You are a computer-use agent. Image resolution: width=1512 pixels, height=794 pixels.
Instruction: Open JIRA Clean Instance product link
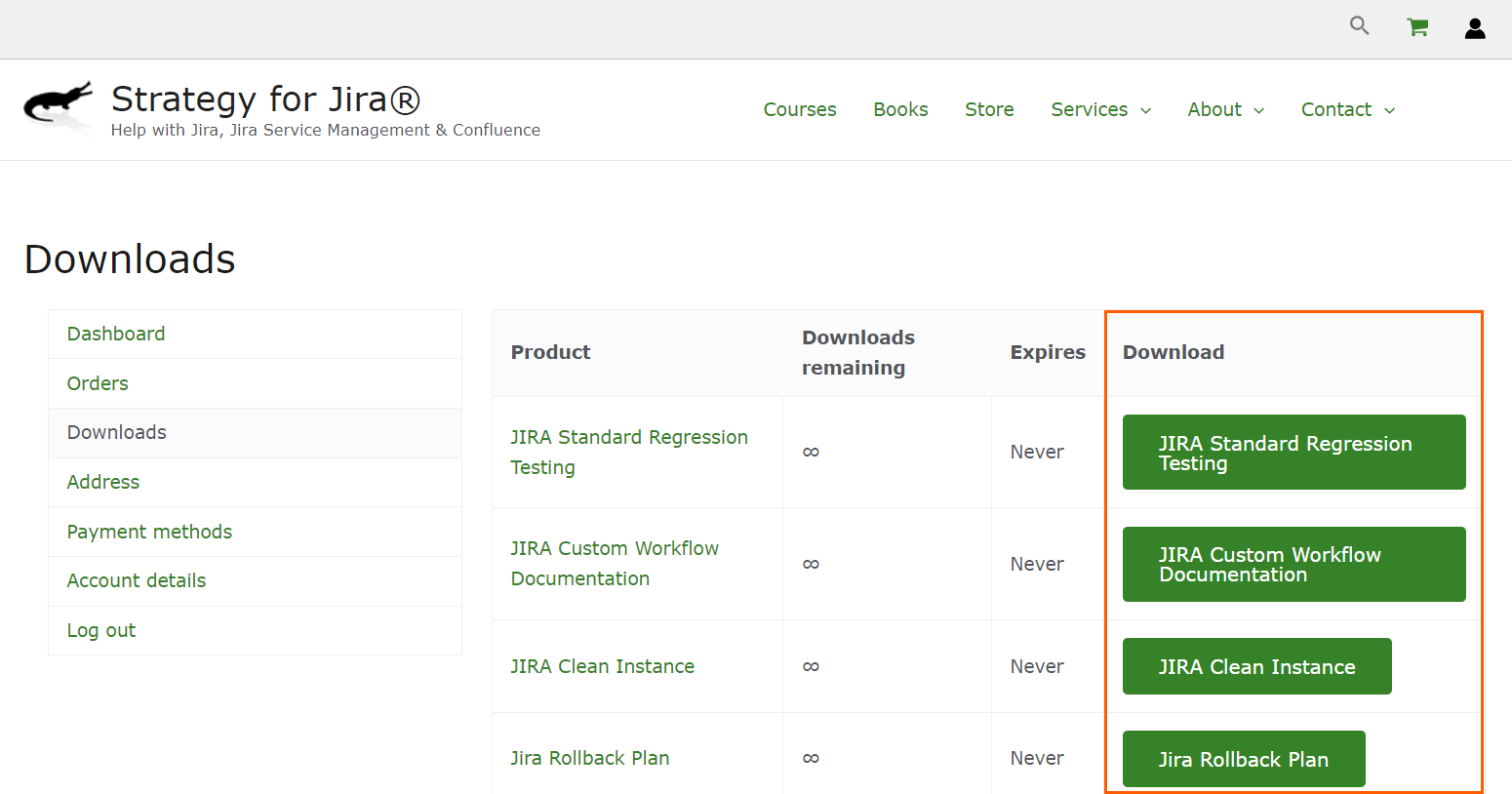pos(602,666)
